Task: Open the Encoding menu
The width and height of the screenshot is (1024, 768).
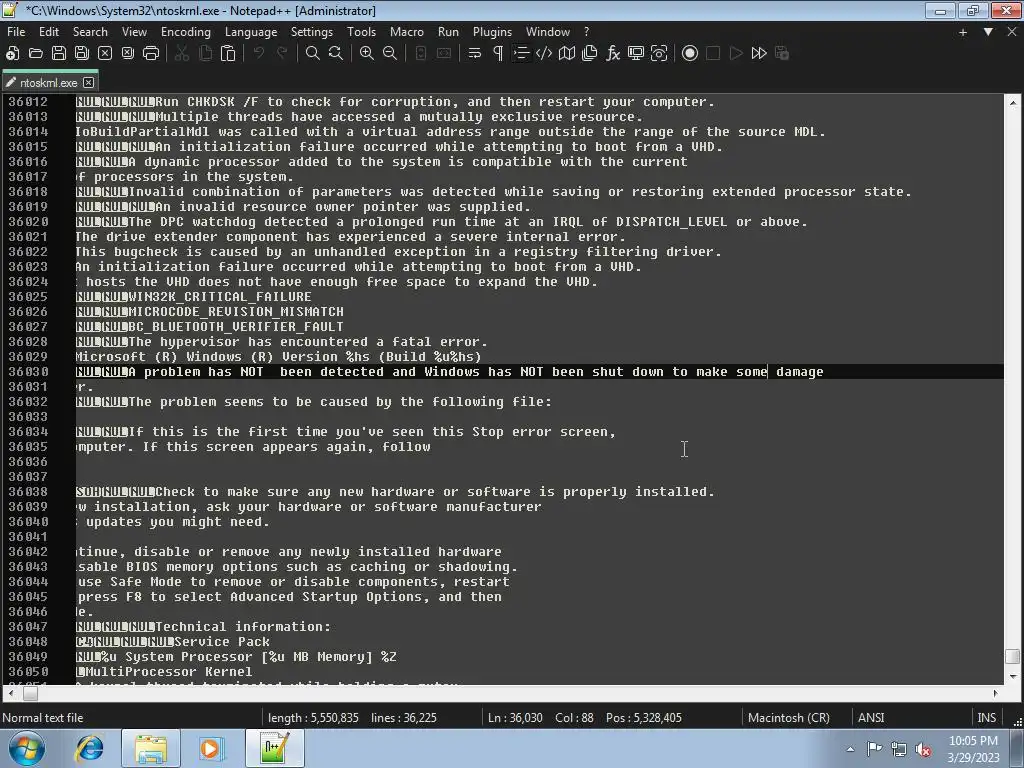Action: pos(186,32)
